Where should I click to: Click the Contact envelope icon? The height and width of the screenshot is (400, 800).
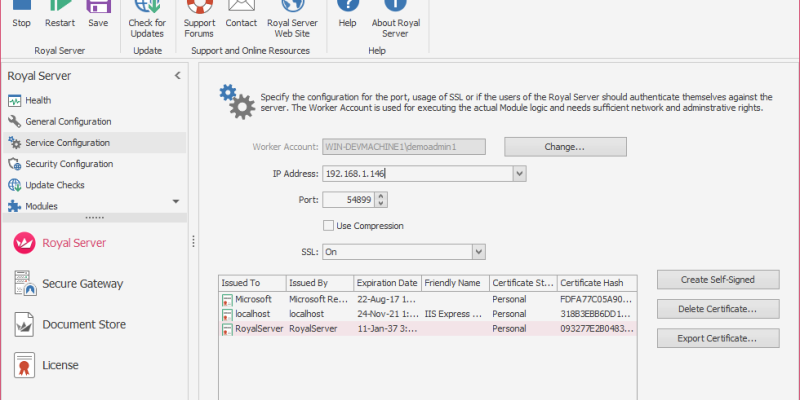[241, 8]
